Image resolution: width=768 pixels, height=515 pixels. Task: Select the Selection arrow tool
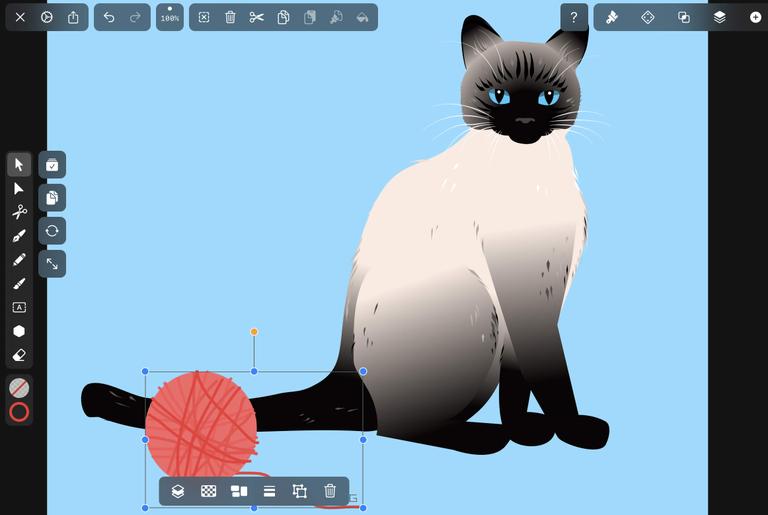click(x=19, y=165)
